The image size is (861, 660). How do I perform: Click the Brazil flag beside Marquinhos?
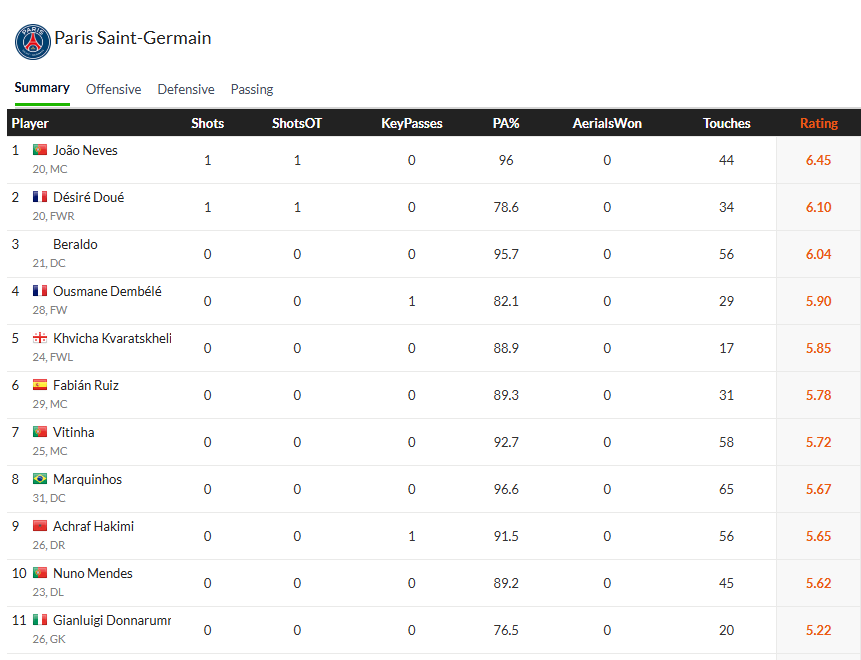[x=40, y=479]
